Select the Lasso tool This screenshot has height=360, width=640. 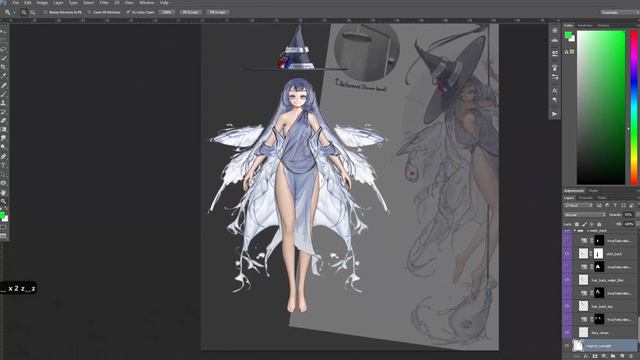[4, 49]
